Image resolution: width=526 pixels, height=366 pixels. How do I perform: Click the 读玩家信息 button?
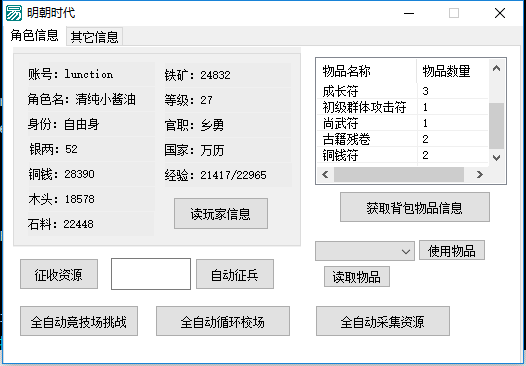(x=221, y=214)
